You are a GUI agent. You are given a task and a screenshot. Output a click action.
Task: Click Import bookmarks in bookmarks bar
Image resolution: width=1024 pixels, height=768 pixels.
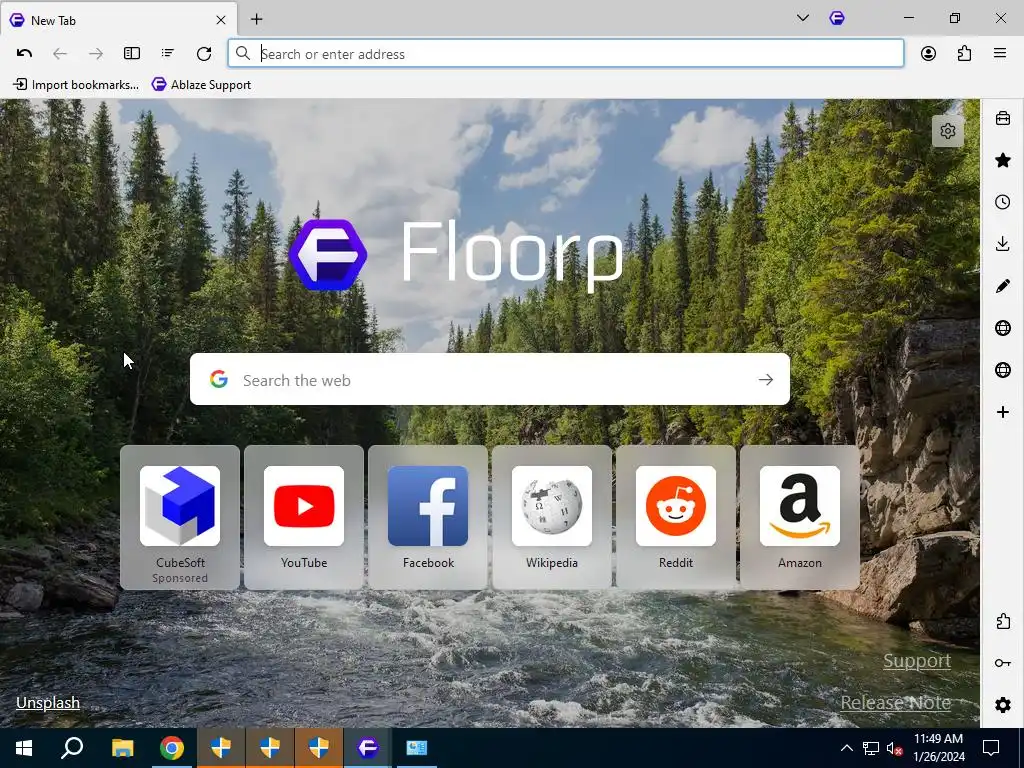point(76,85)
